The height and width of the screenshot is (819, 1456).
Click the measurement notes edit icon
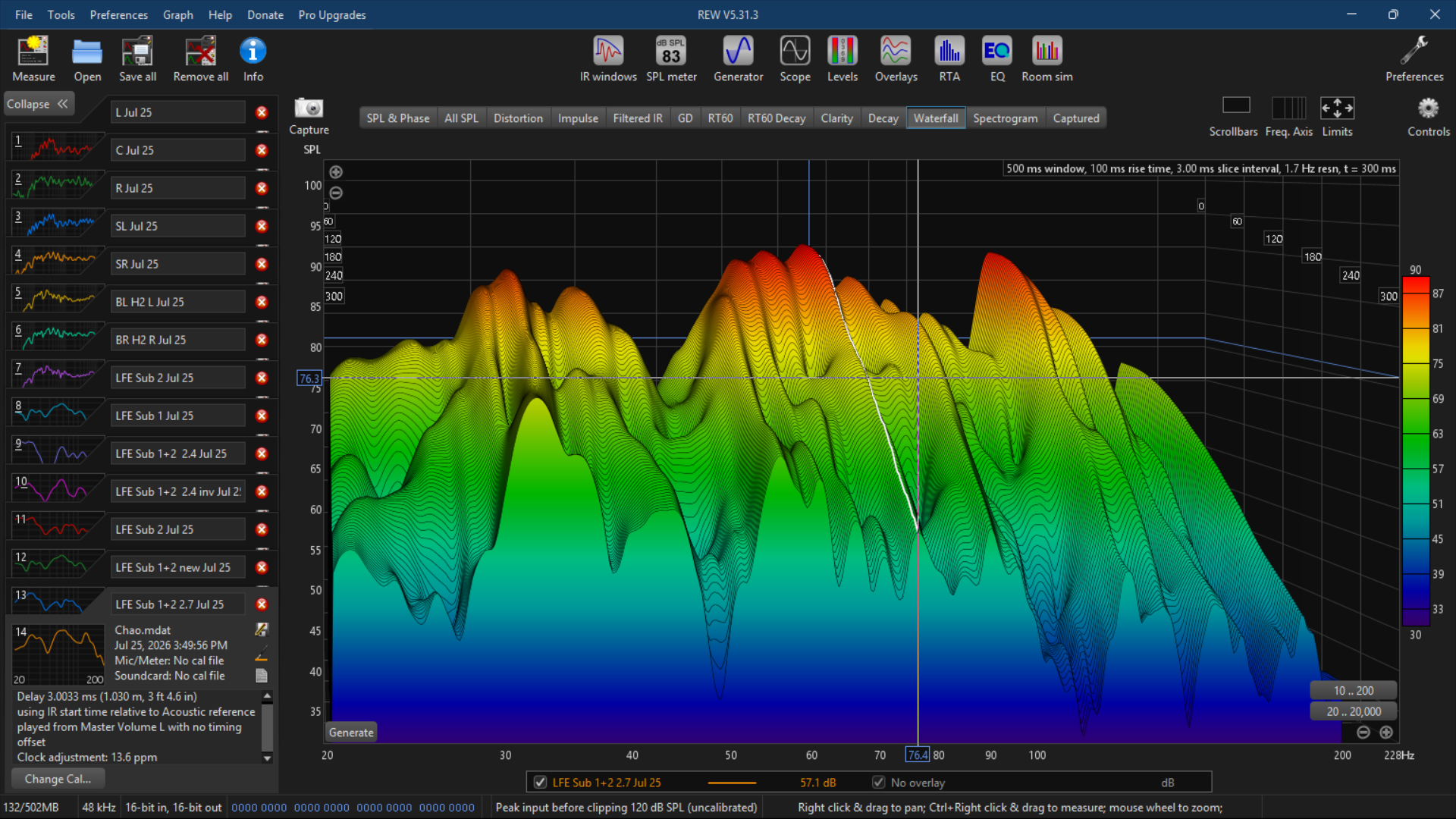262,629
